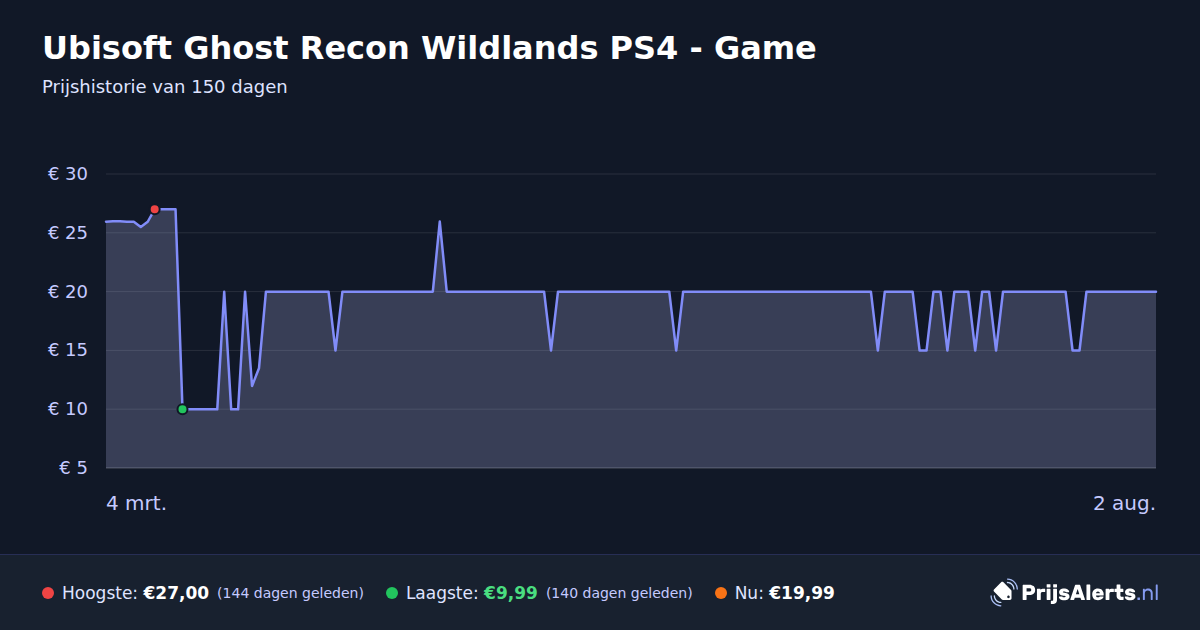The image size is (1200, 630).
Task: Click the 144 dagen geleden text
Action: (290, 593)
